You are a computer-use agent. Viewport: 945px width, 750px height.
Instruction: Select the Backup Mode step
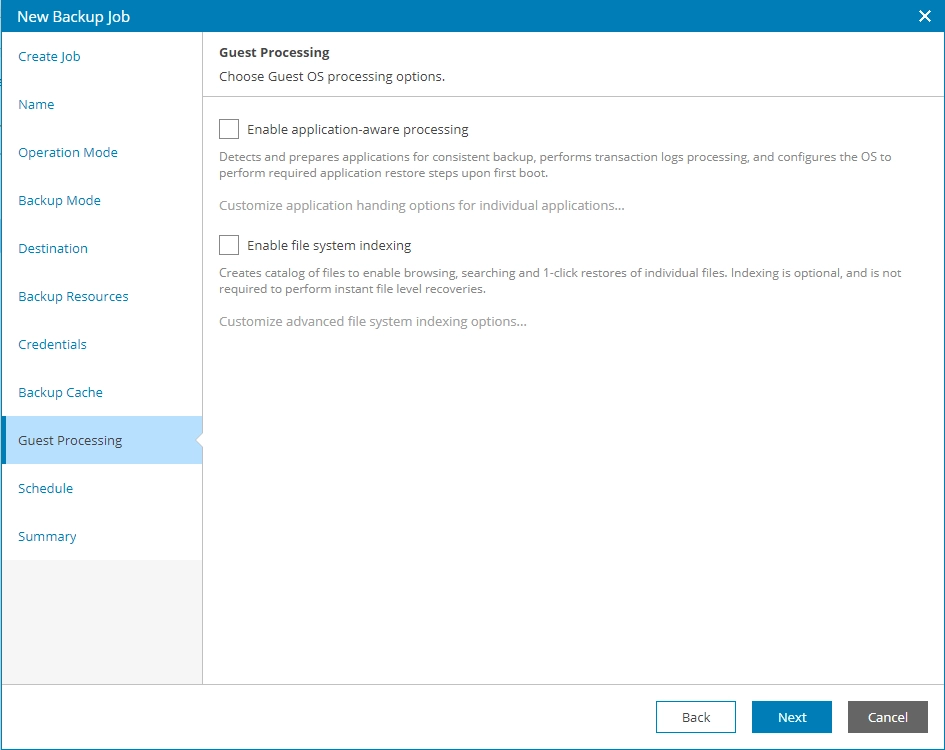tap(59, 200)
